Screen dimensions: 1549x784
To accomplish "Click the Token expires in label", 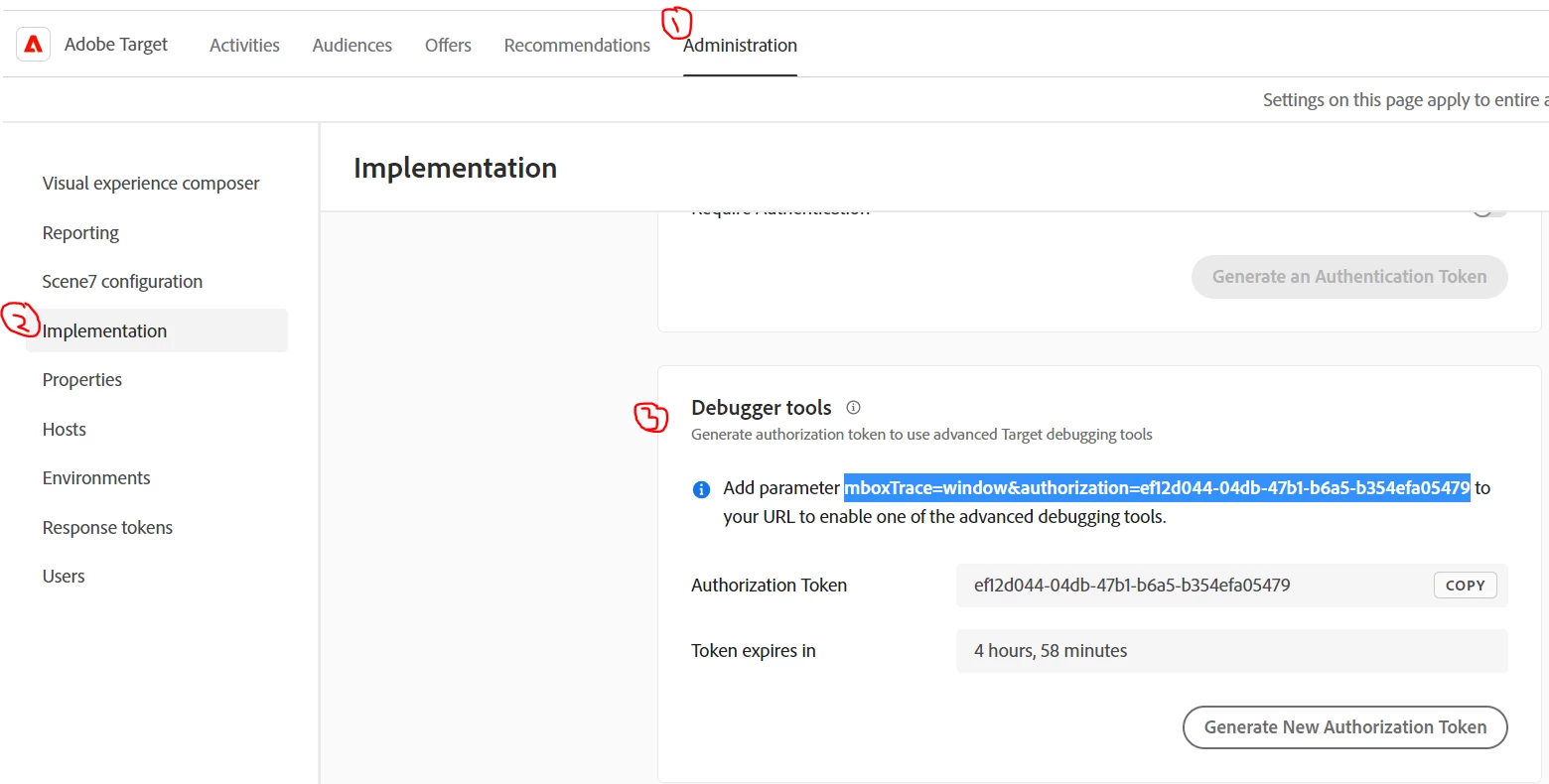I will coord(754,651).
